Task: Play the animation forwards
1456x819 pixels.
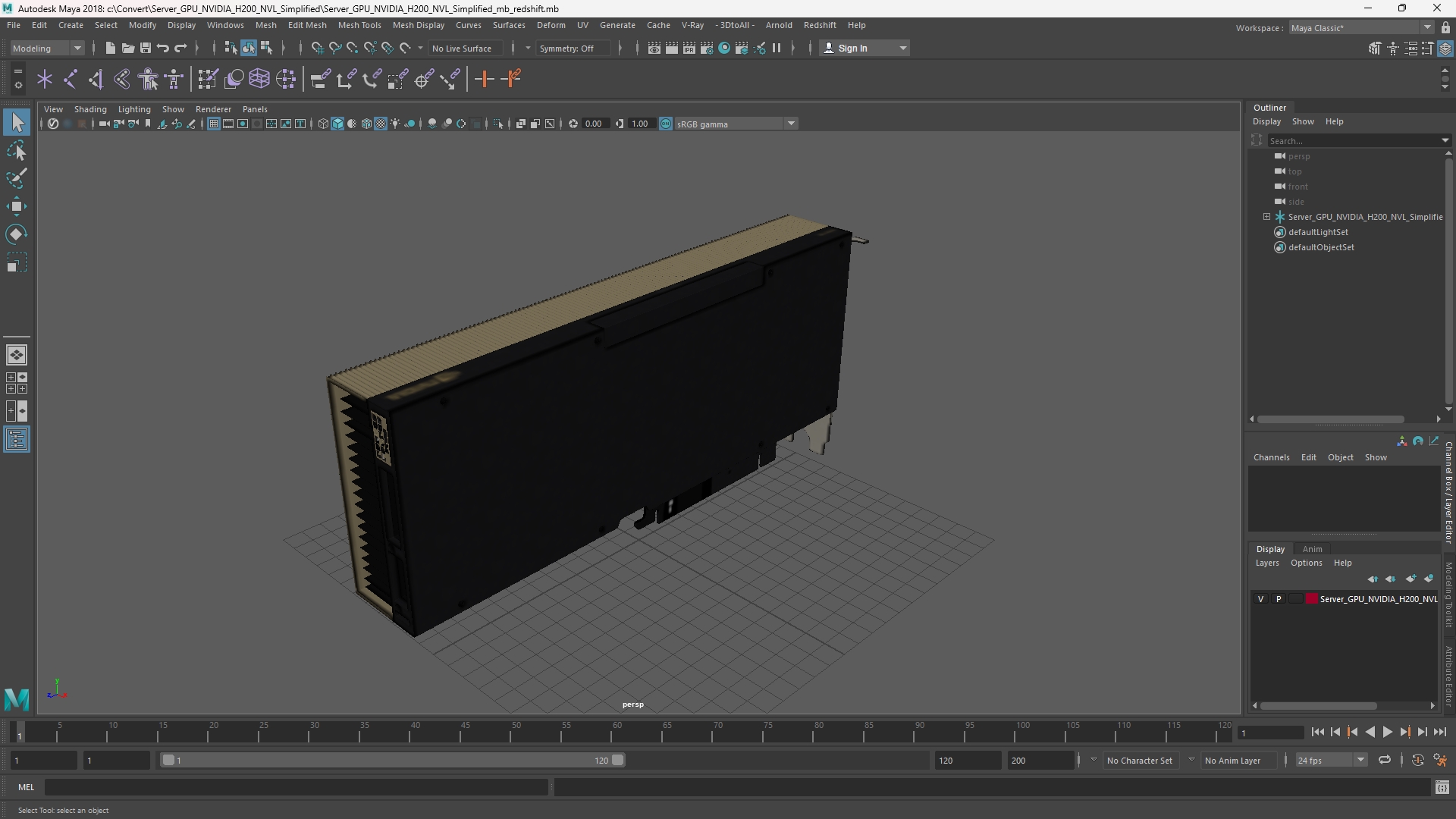Action: coord(1387,732)
